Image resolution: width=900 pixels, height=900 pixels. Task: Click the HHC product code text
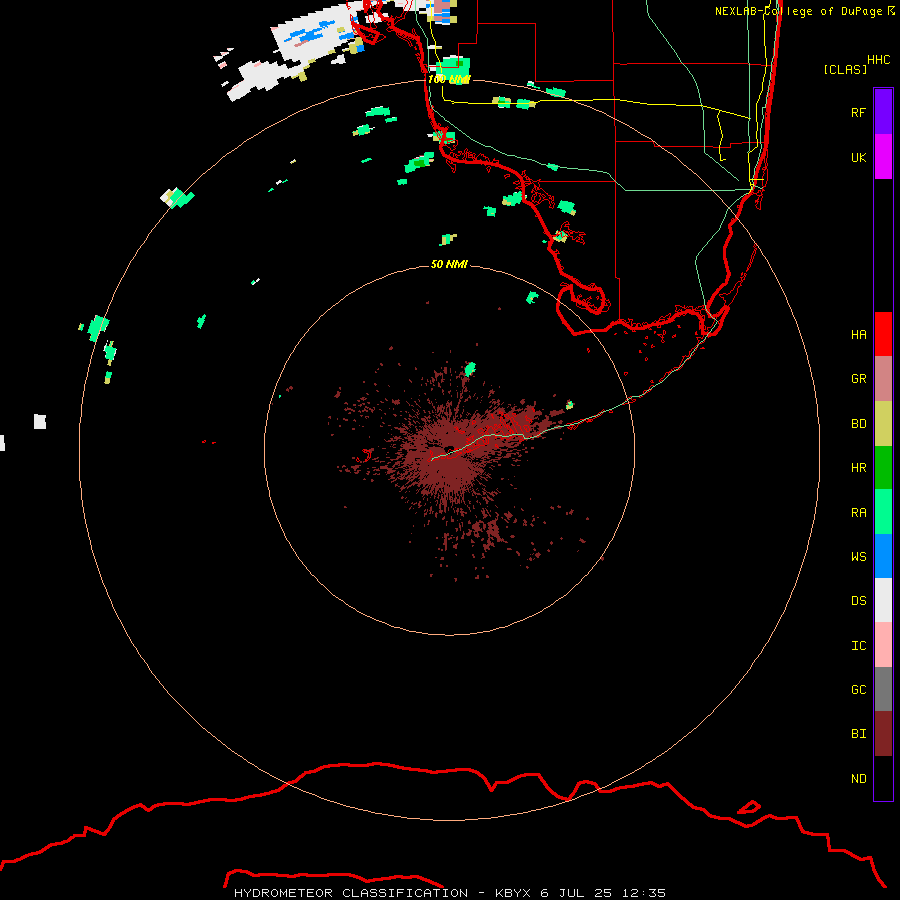point(879,60)
